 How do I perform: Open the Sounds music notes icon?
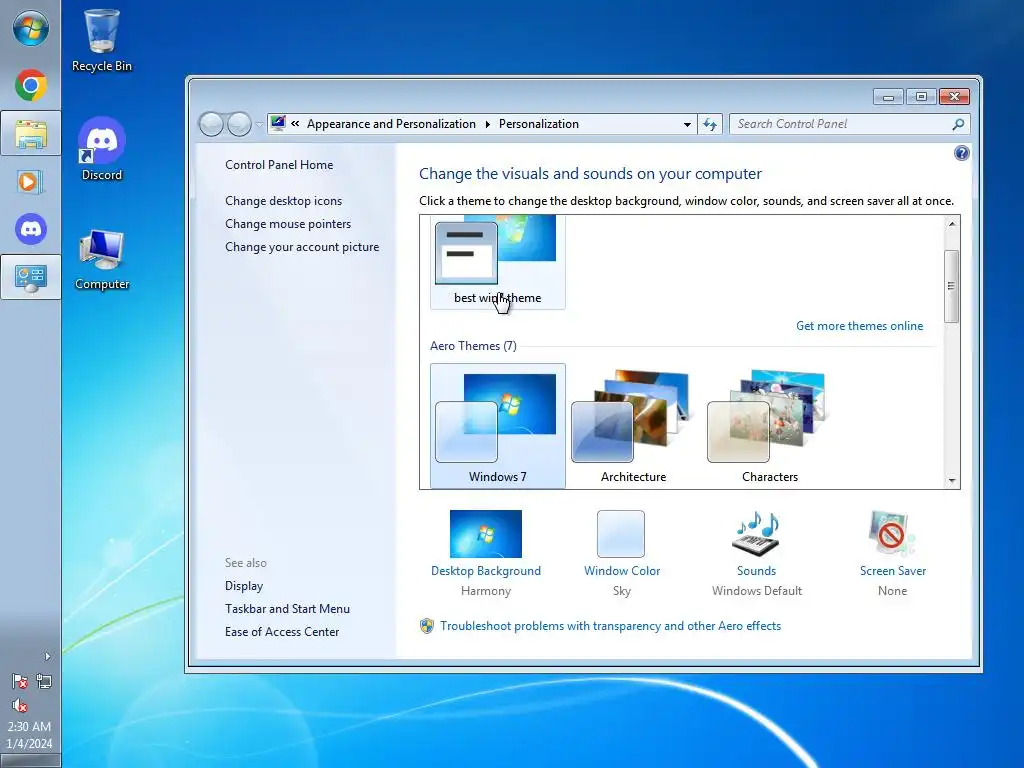757,534
